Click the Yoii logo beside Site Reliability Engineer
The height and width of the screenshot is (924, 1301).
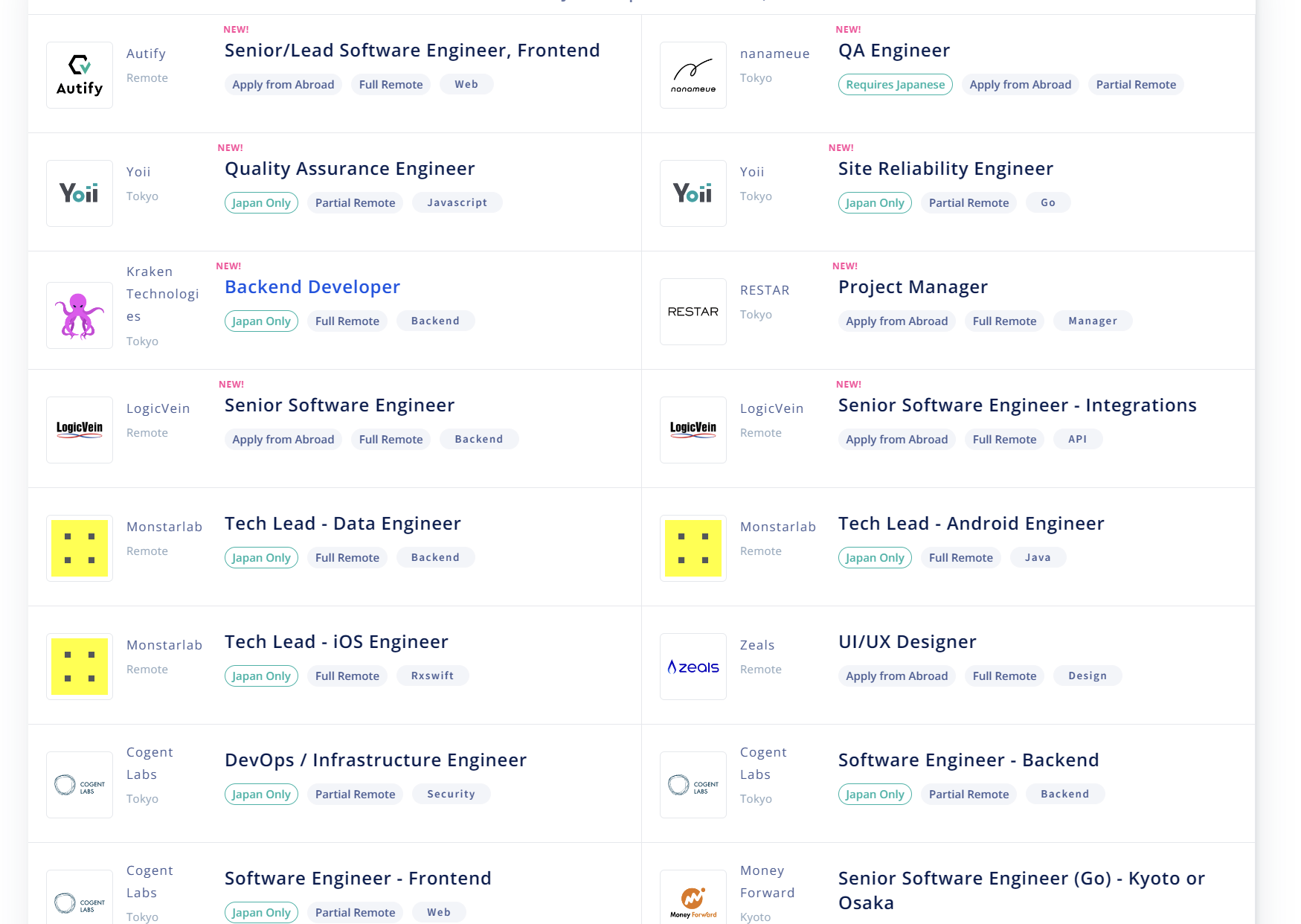click(x=693, y=193)
